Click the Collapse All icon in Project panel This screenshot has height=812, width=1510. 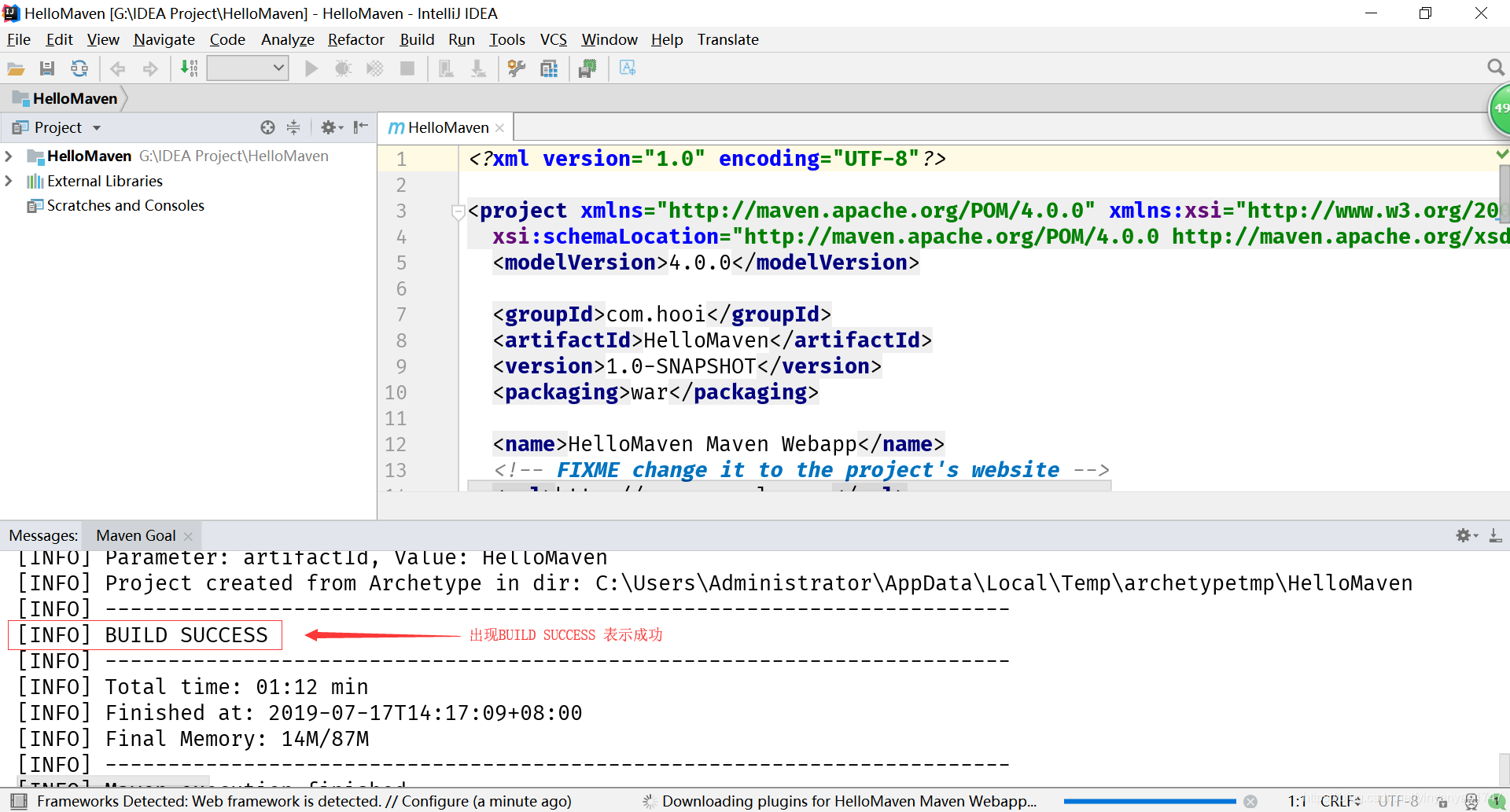coord(293,127)
